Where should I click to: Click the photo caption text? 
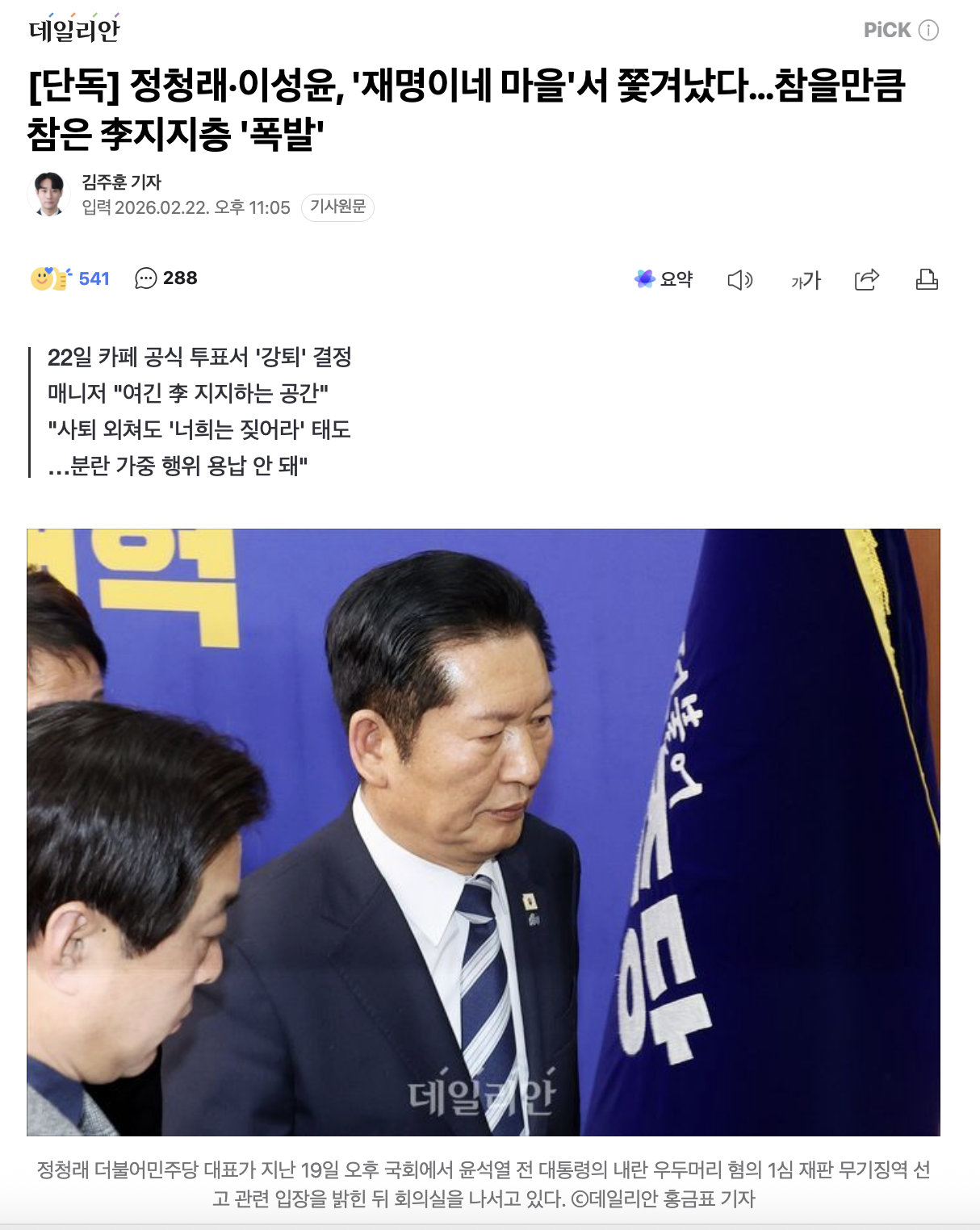[484, 1184]
